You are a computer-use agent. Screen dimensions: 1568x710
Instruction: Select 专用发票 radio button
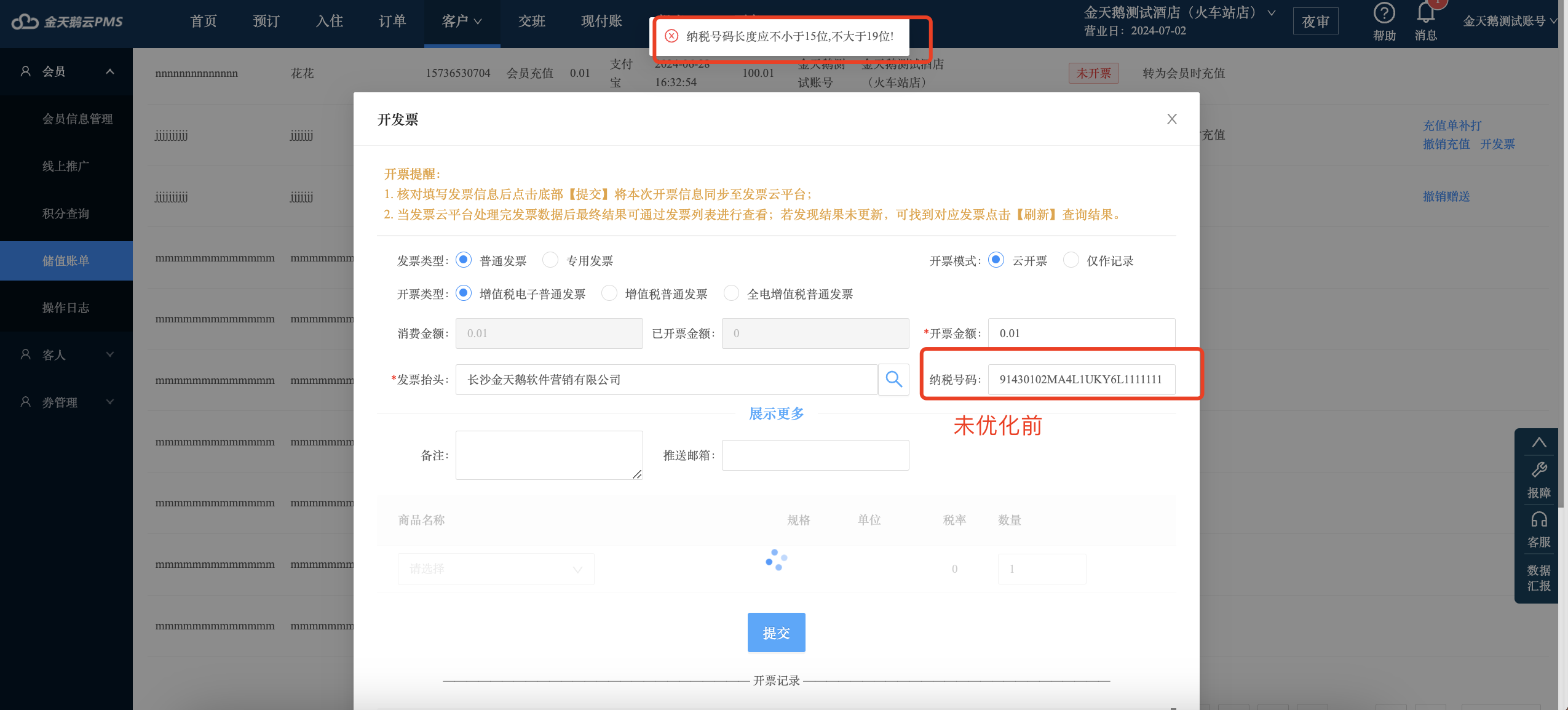coord(550,260)
